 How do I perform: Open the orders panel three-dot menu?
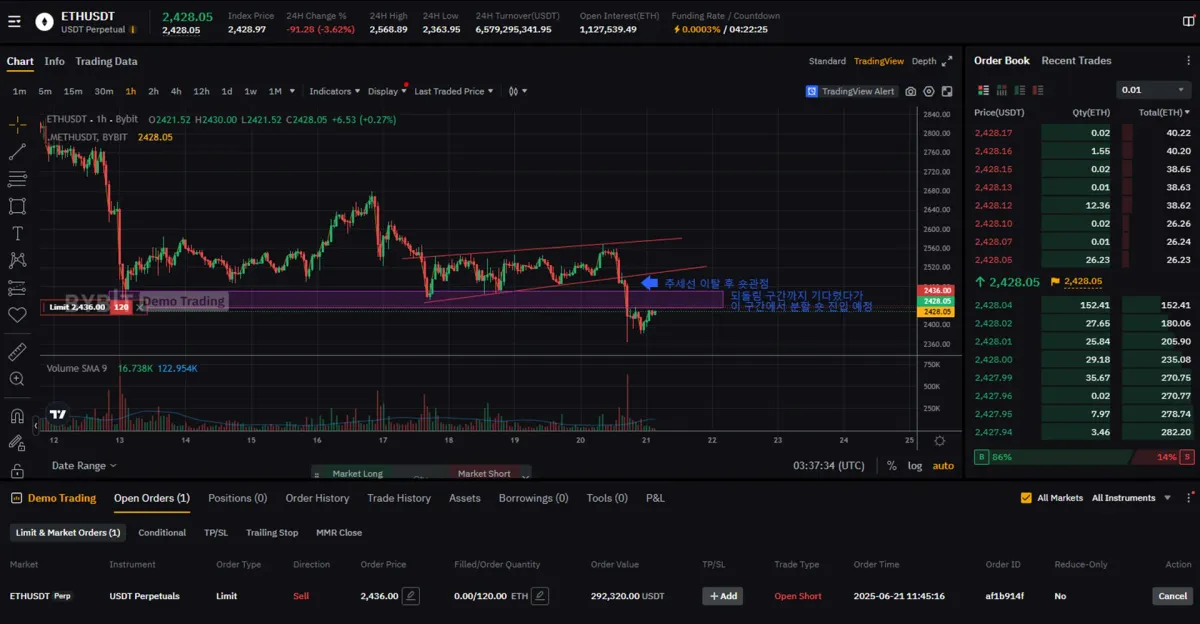(x=1187, y=497)
